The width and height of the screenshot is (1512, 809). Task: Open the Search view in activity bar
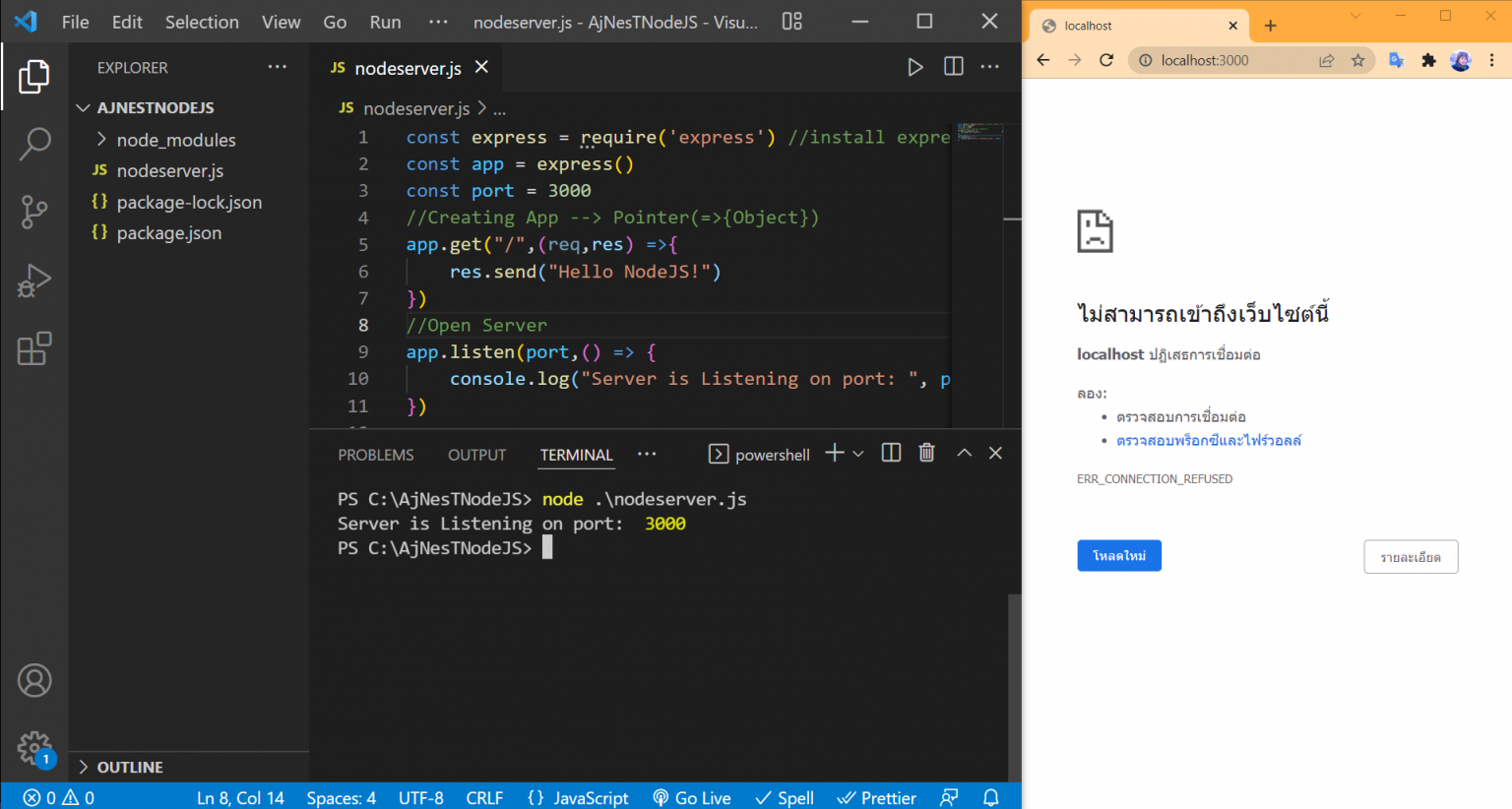point(34,144)
